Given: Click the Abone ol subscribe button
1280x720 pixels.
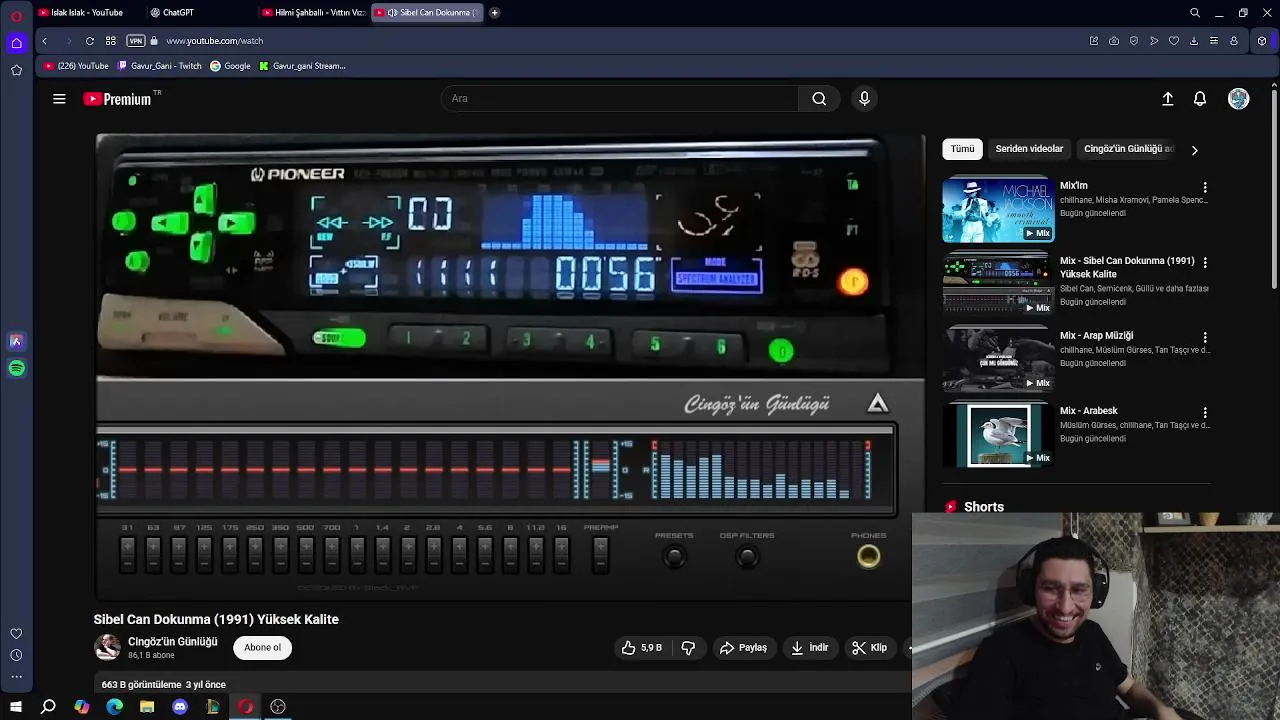Looking at the screenshot, I should (263, 648).
